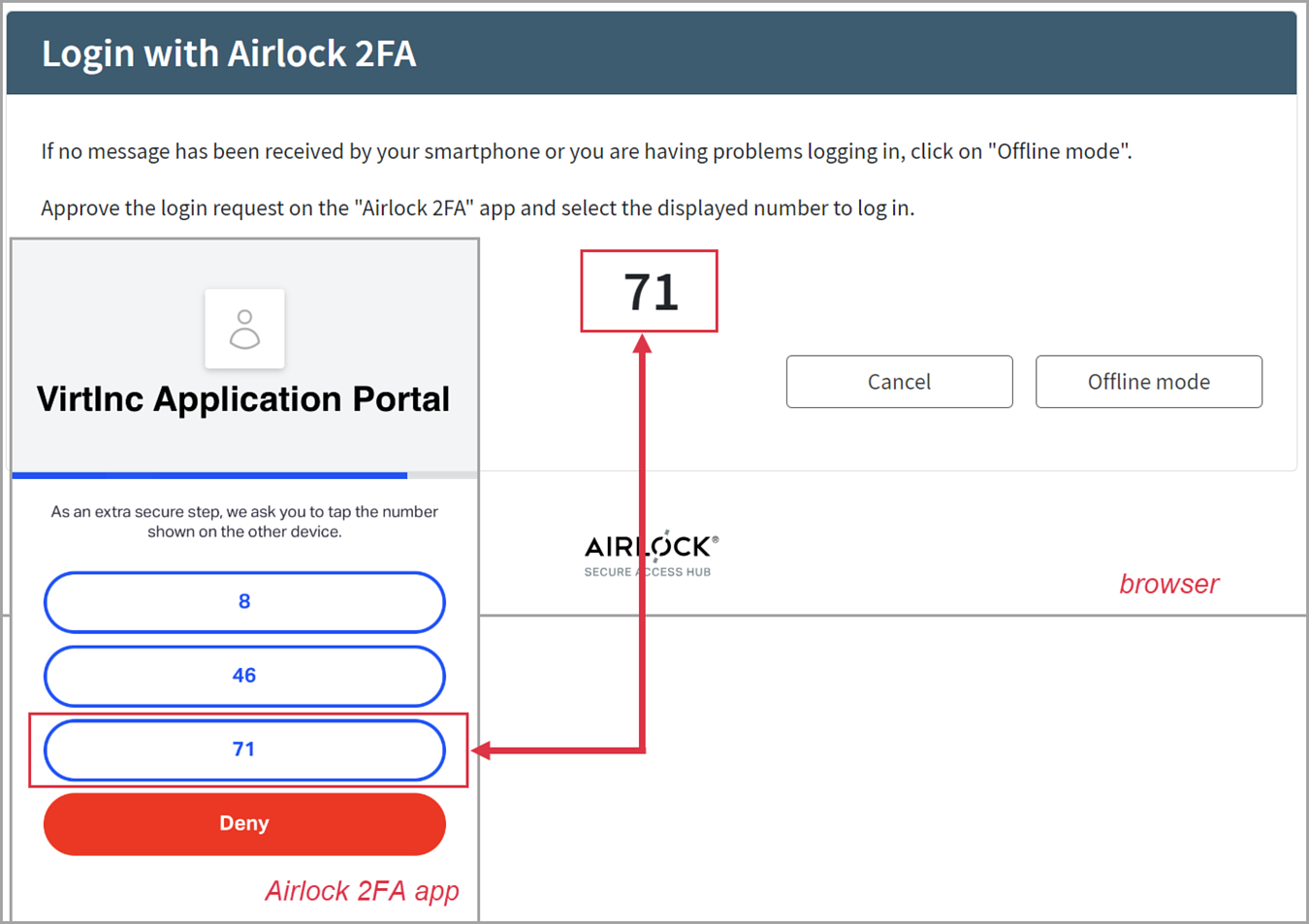Click the VirtInc Application Portal title

tap(243, 399)
